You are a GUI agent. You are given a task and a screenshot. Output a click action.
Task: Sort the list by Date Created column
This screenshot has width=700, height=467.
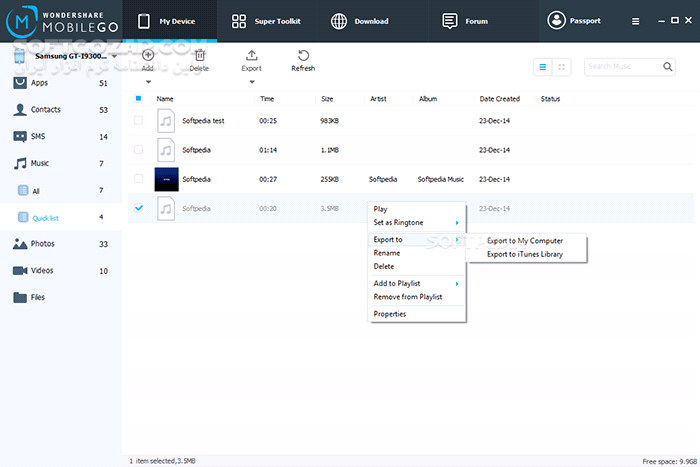pos(499,99)
